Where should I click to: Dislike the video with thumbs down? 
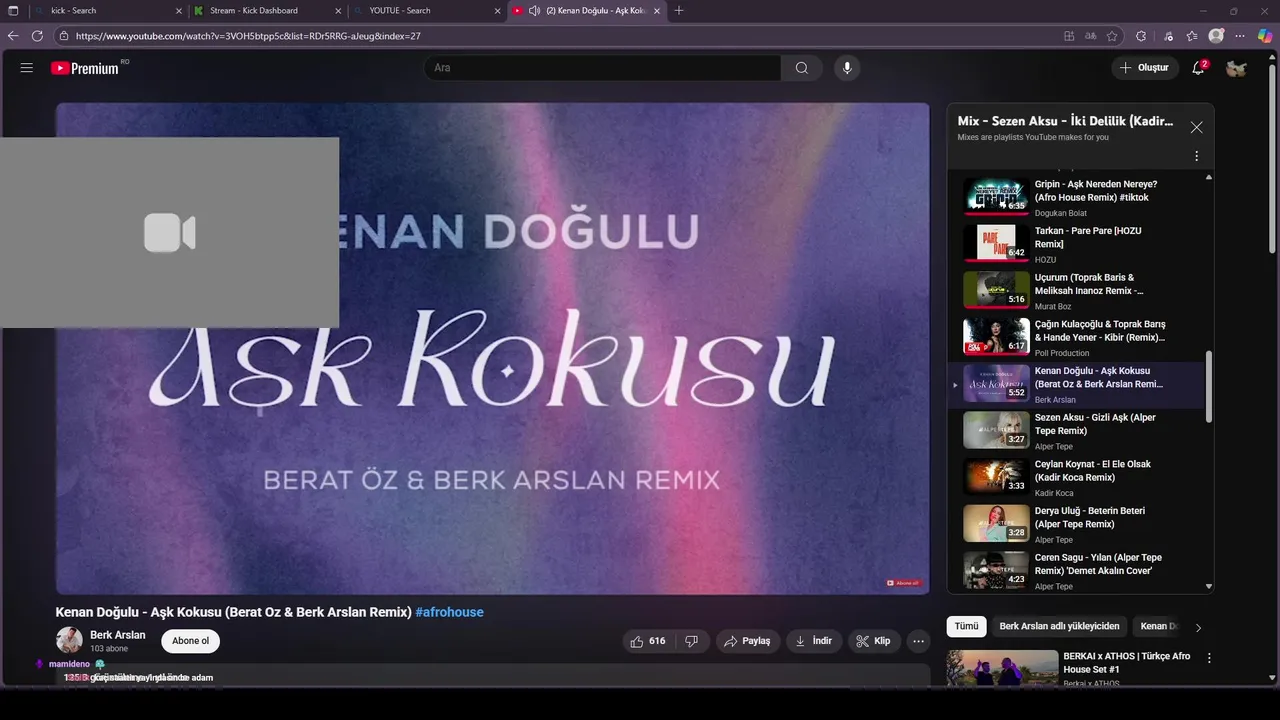tap(691, 641)
